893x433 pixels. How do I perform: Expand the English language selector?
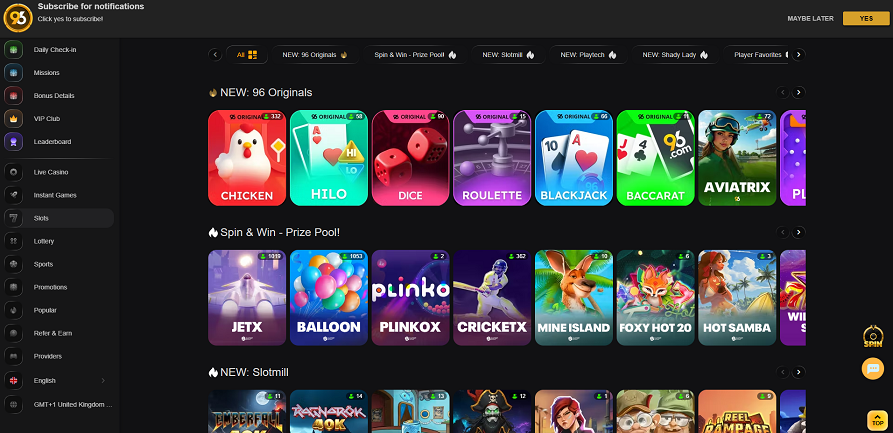[59, 381]
